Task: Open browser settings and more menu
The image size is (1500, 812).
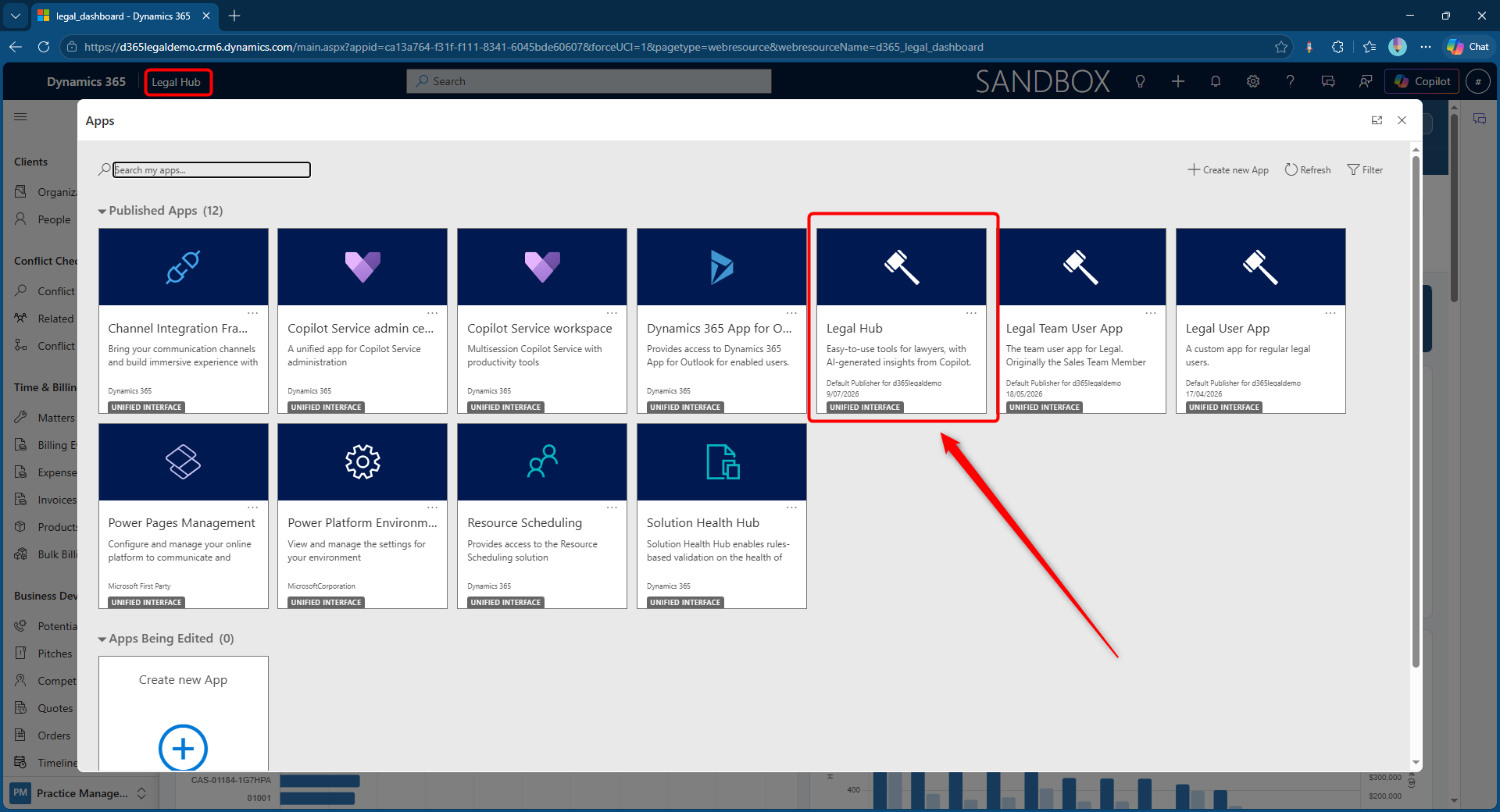Action: [1426, 47]
